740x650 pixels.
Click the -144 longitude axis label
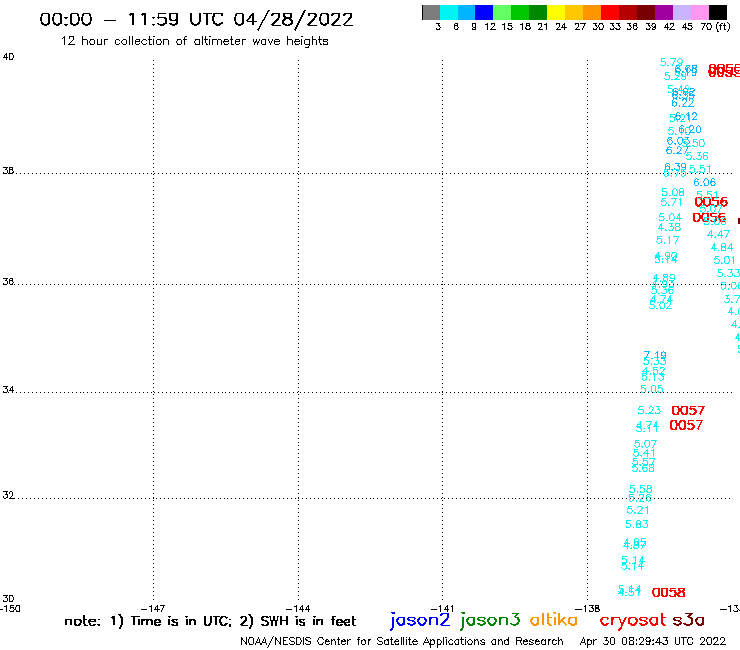[298, 609]
